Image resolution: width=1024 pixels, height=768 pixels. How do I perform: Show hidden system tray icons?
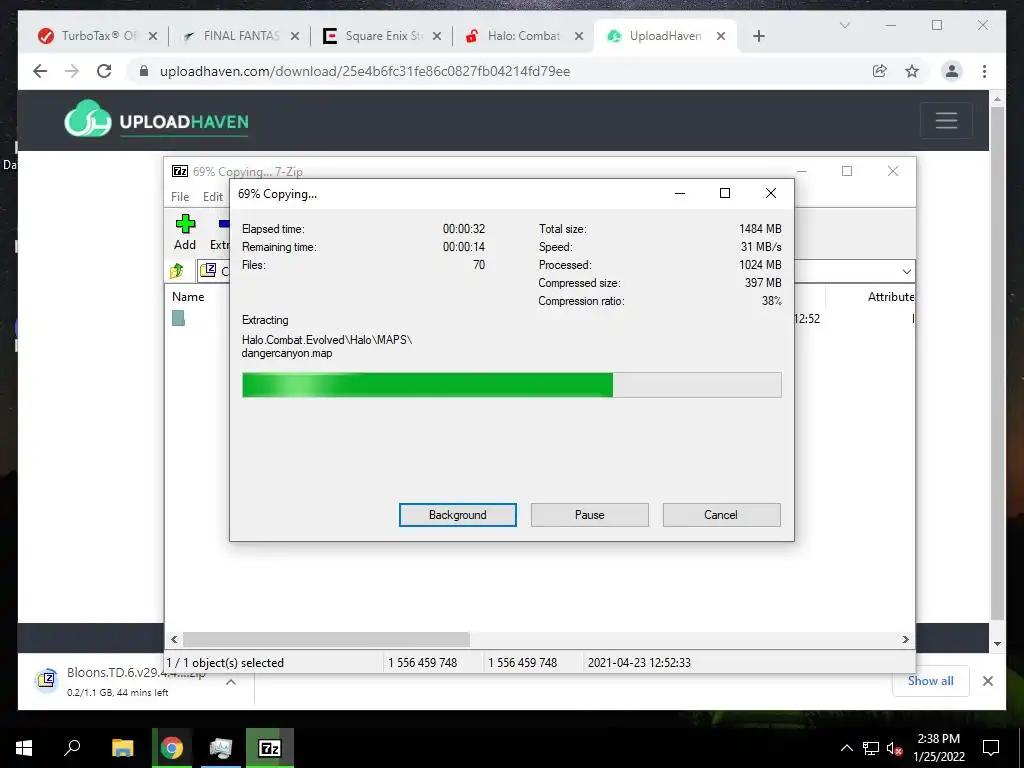[x=846, y=748]
